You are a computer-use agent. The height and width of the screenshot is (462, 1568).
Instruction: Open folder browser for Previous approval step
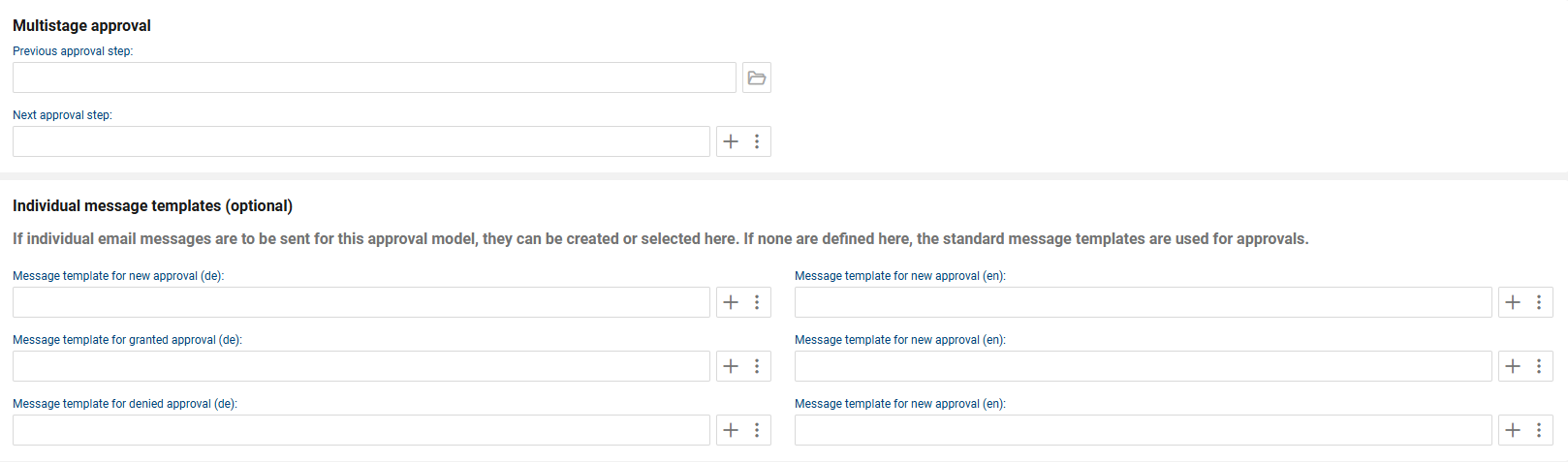757,77
